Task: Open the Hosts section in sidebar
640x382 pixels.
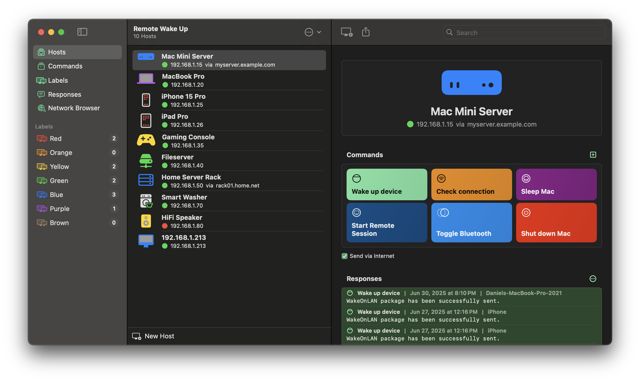Action: (78, 52)
